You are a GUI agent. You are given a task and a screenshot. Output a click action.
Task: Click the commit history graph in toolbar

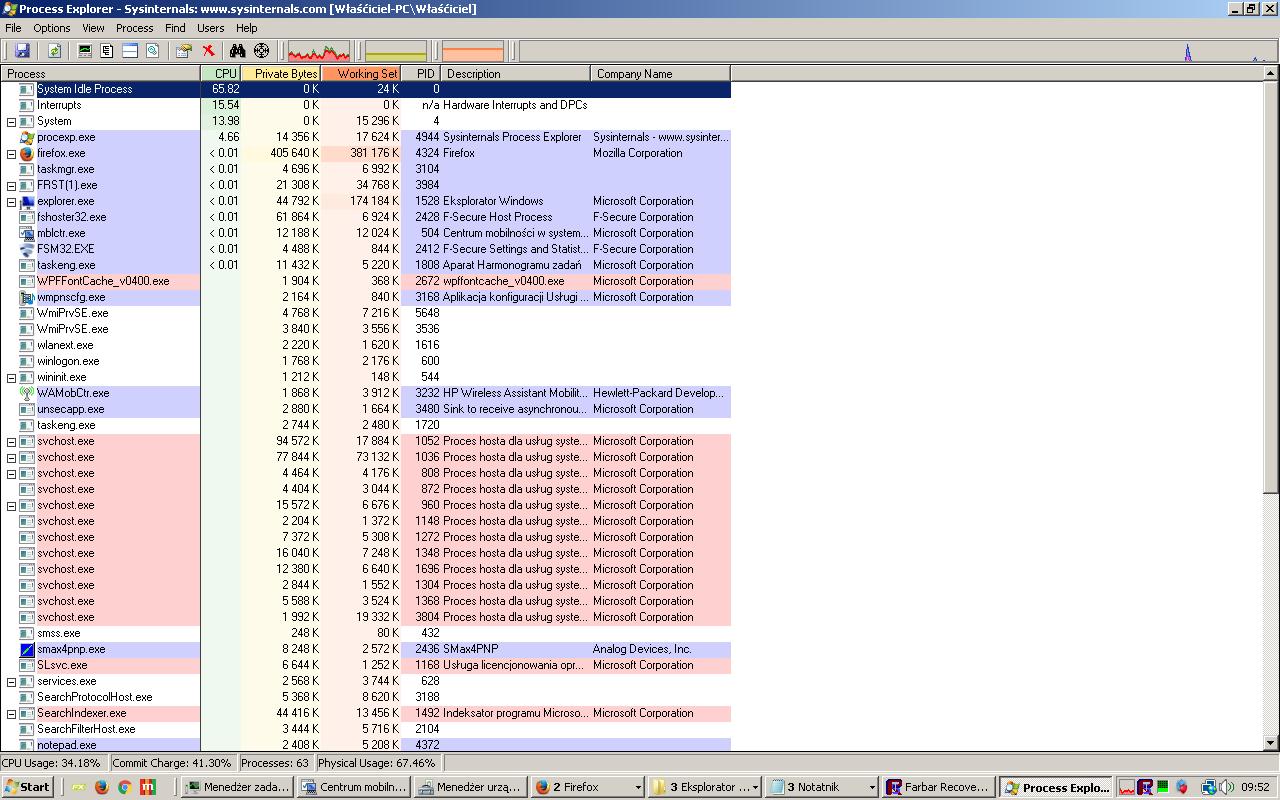[x=397, y=50]
